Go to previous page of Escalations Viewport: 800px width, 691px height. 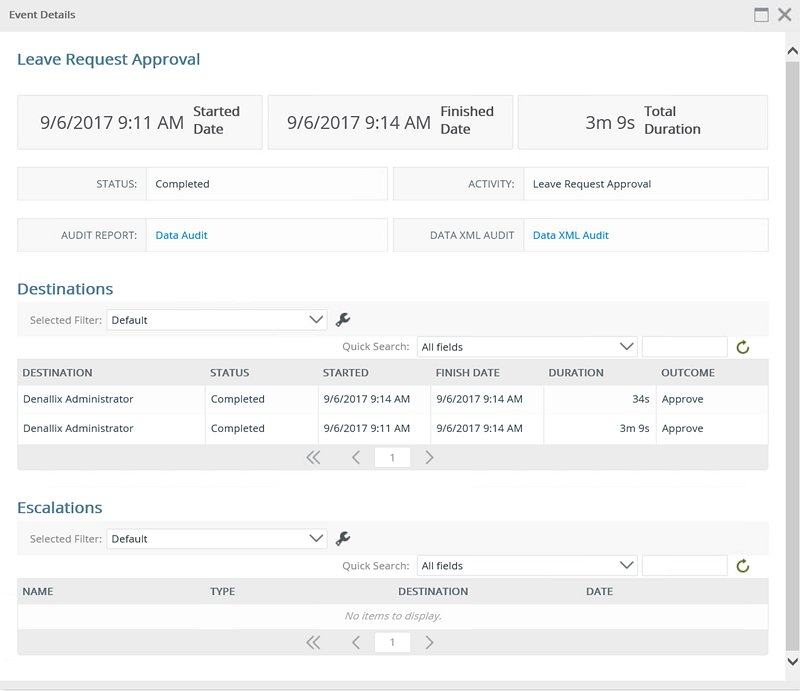coord(356,642)
